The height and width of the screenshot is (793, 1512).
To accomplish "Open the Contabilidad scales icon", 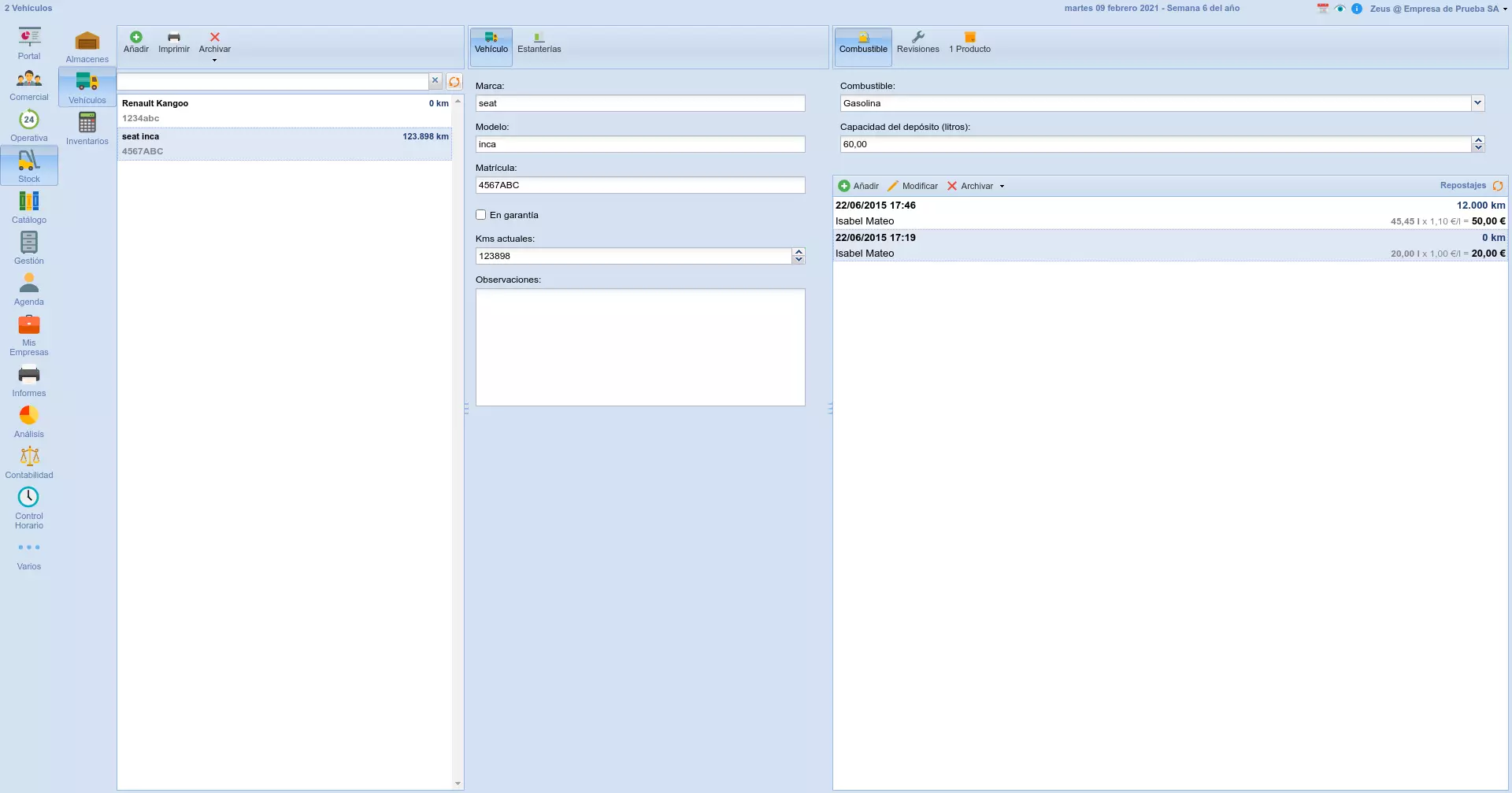I will point(29,458).
